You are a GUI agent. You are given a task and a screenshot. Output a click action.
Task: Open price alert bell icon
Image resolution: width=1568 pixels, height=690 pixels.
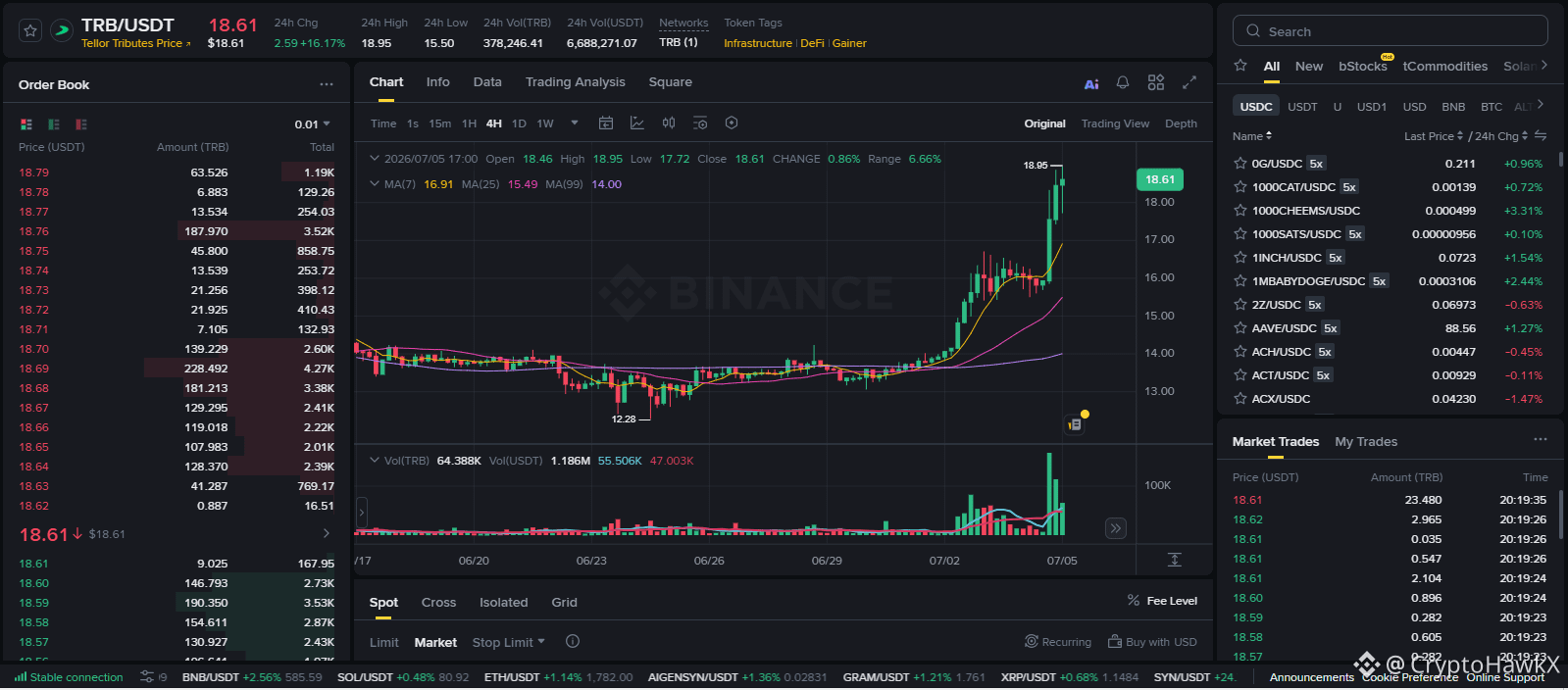click(x=1123, y=82)
